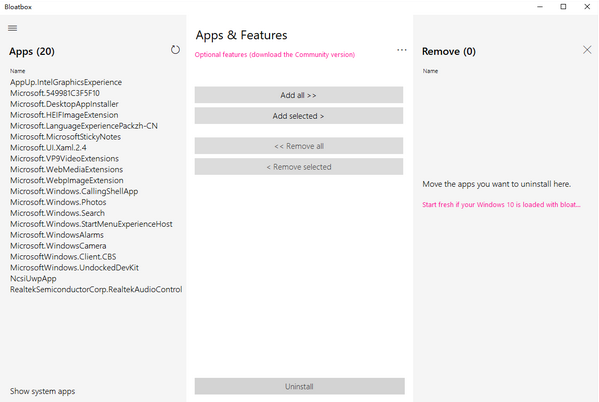Open the hamburger menu icon
Image resolution: width=599 pixels, height=402 pixels.
point(13,28)
